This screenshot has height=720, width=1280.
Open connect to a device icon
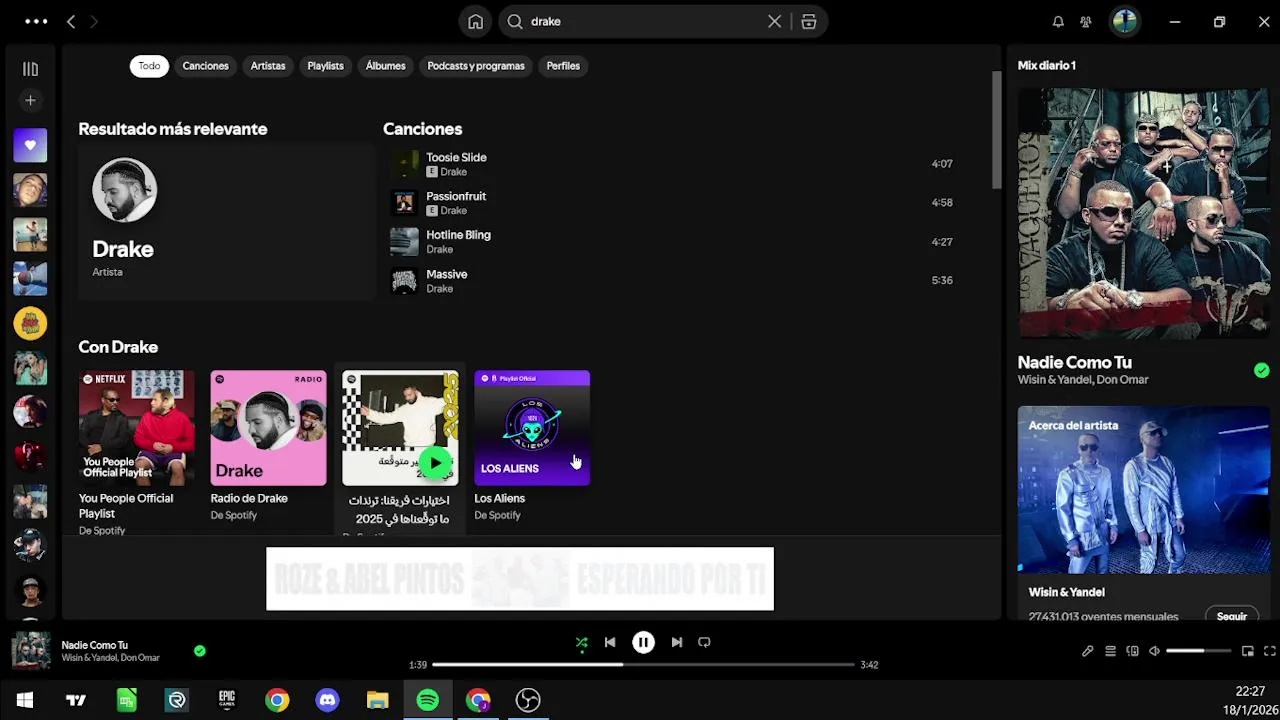(1132, 651)
